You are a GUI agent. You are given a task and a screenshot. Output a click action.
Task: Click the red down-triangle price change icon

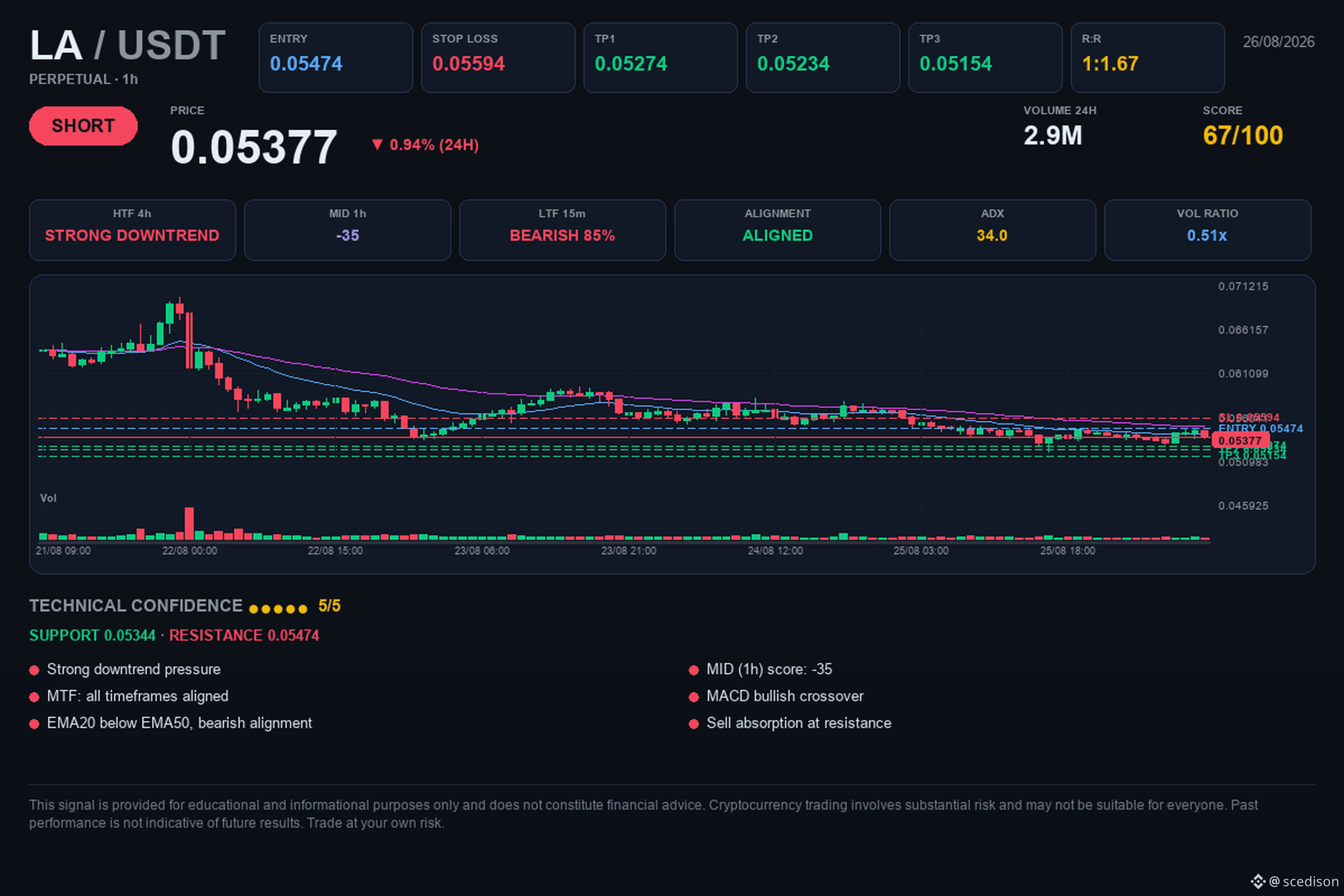(376, 144)
